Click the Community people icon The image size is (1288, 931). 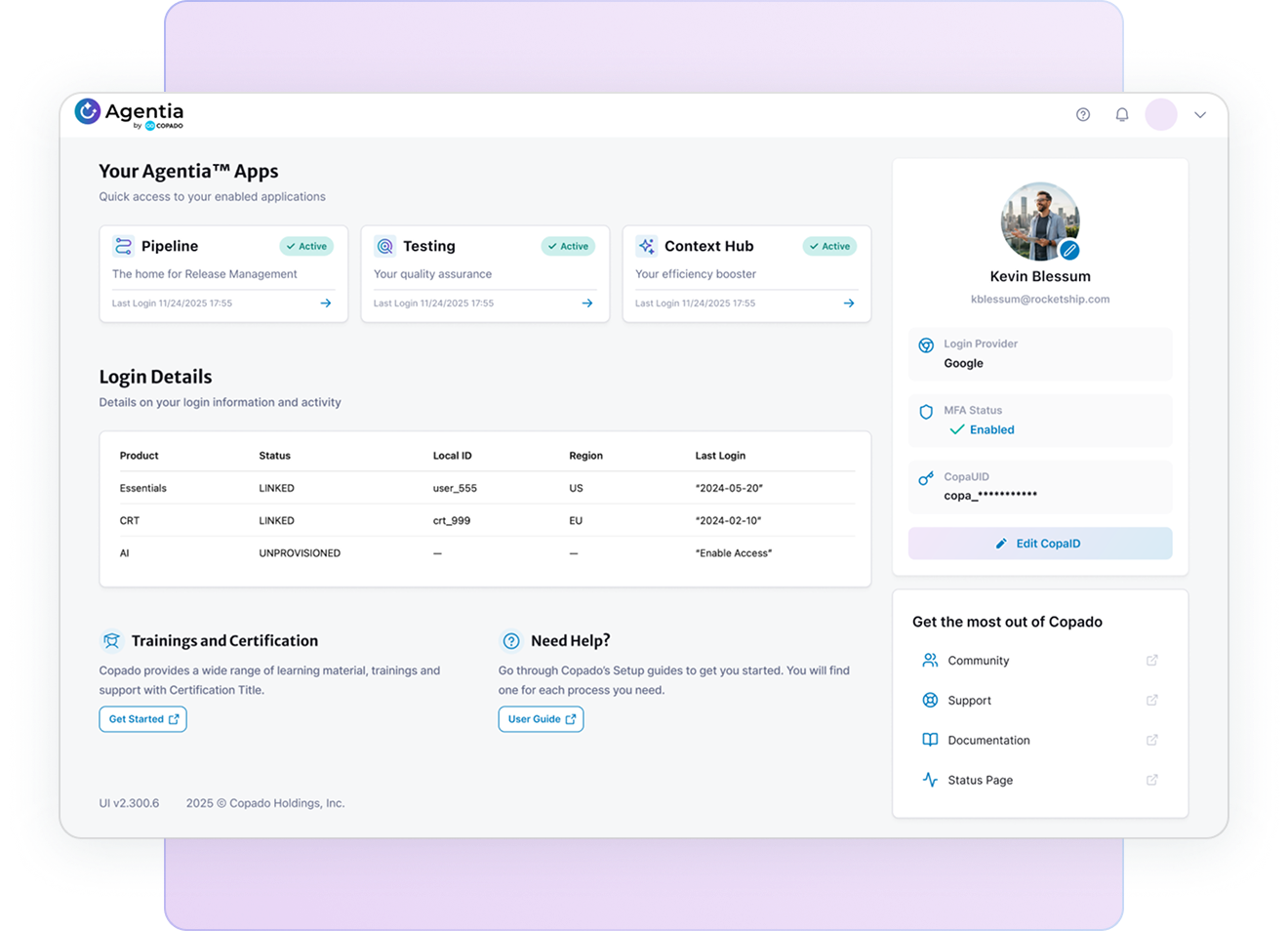[930, 661]
